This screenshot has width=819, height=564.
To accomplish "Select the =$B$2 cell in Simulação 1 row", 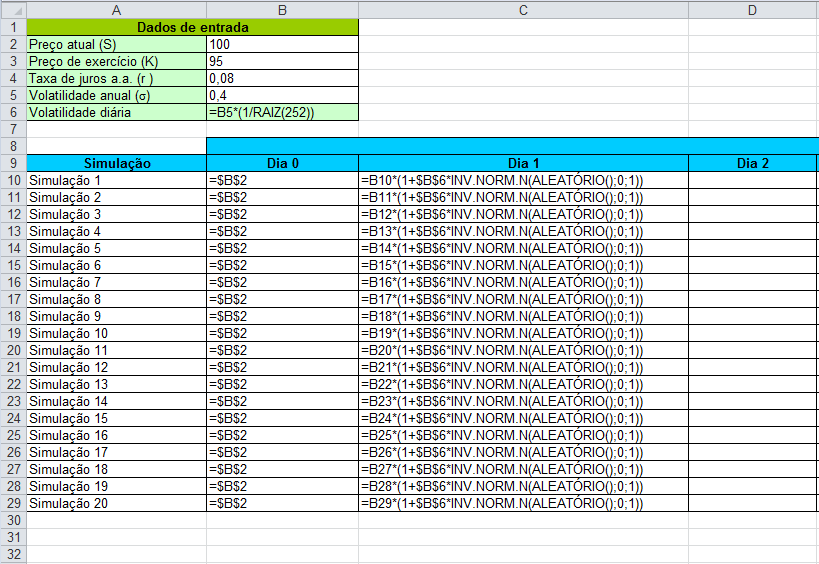I will click(x=283, y=180).
